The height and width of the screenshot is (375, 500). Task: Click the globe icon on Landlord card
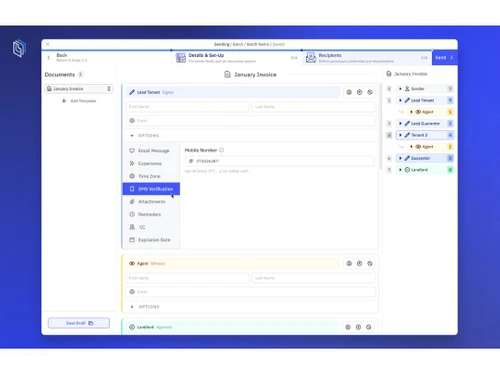point(348,327)
